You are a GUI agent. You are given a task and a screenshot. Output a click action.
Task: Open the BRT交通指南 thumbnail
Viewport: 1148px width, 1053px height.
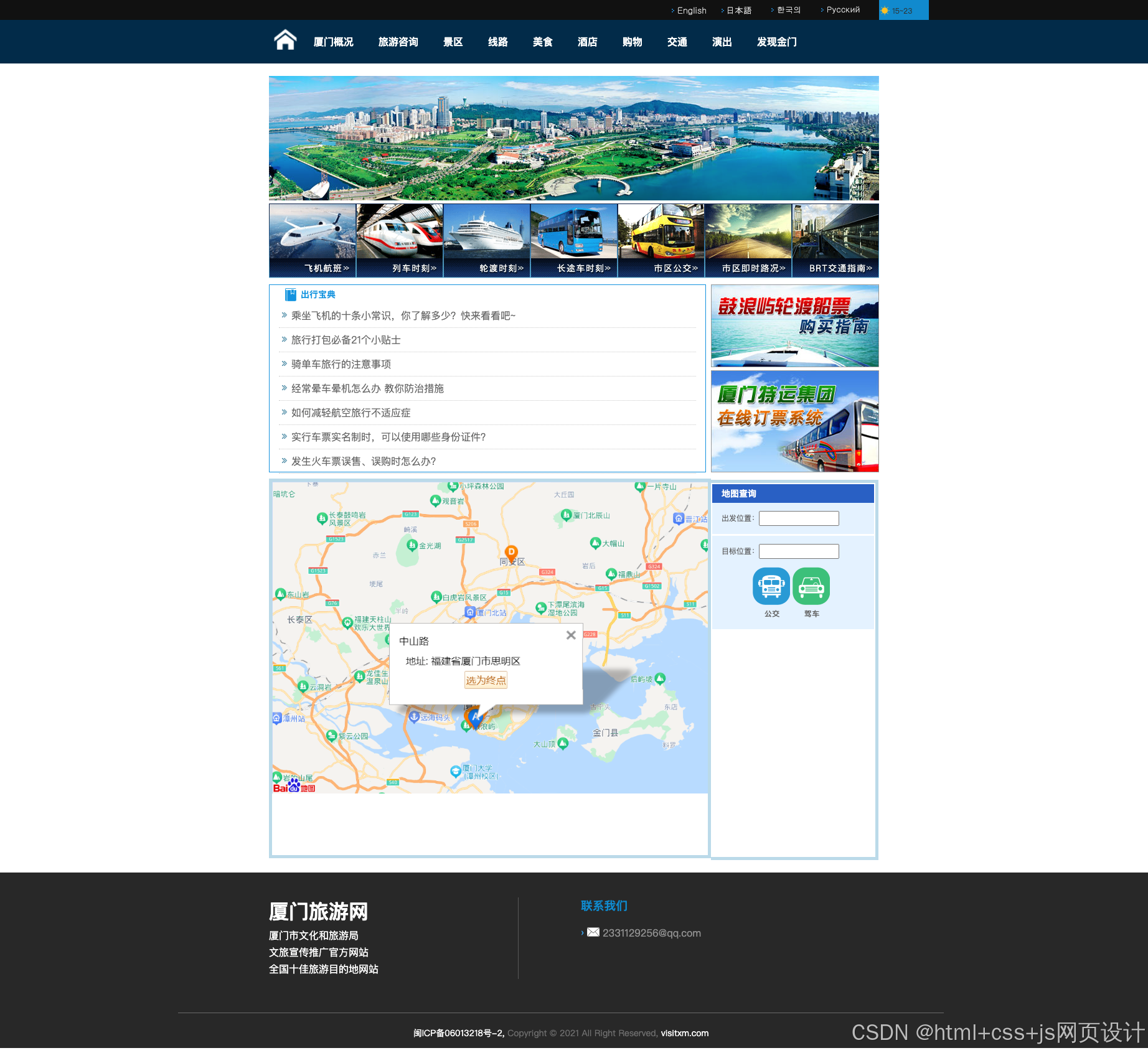[835, 240]
